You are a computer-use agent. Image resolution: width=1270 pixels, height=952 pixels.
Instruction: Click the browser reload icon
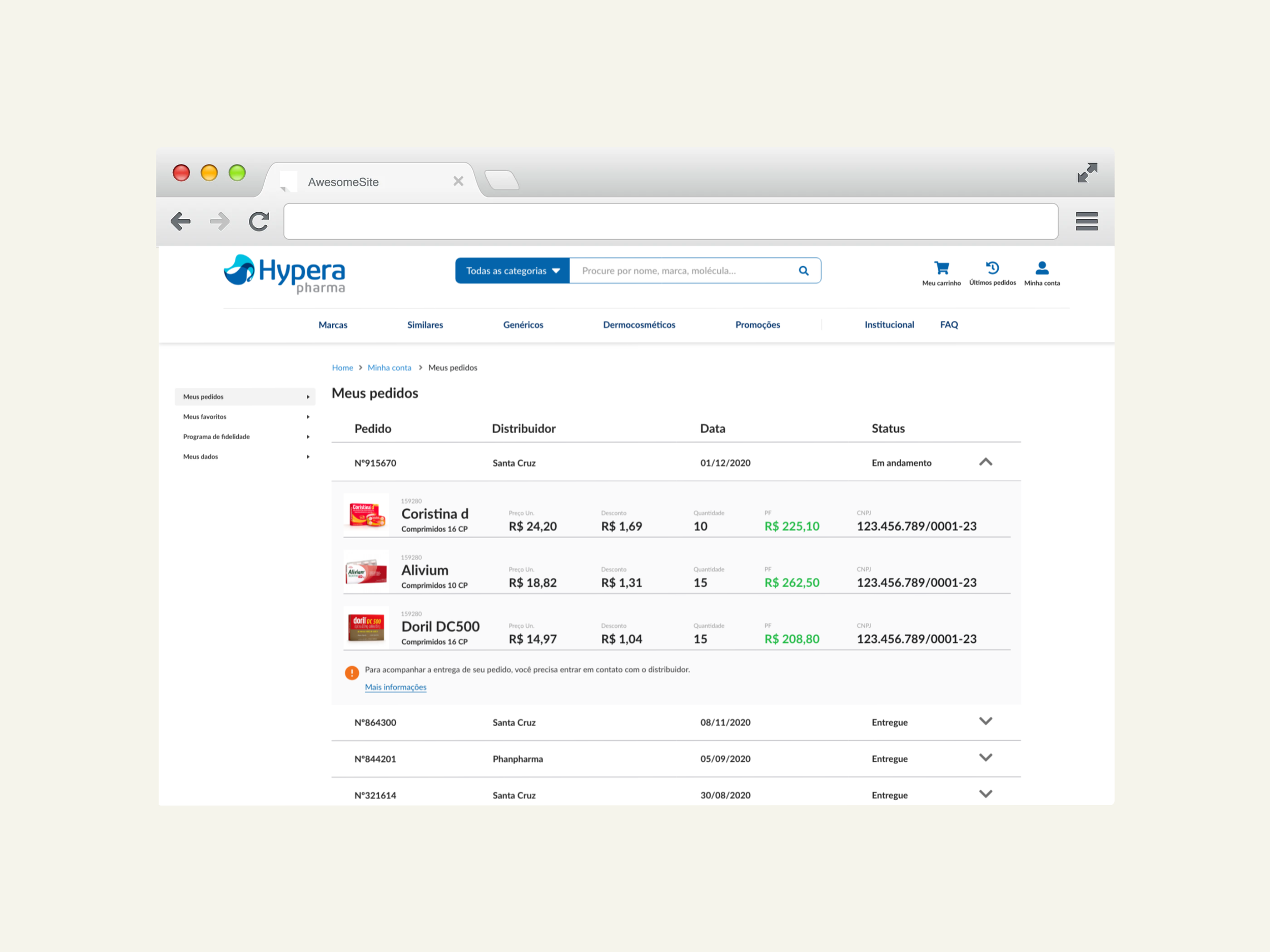point(259,221)
